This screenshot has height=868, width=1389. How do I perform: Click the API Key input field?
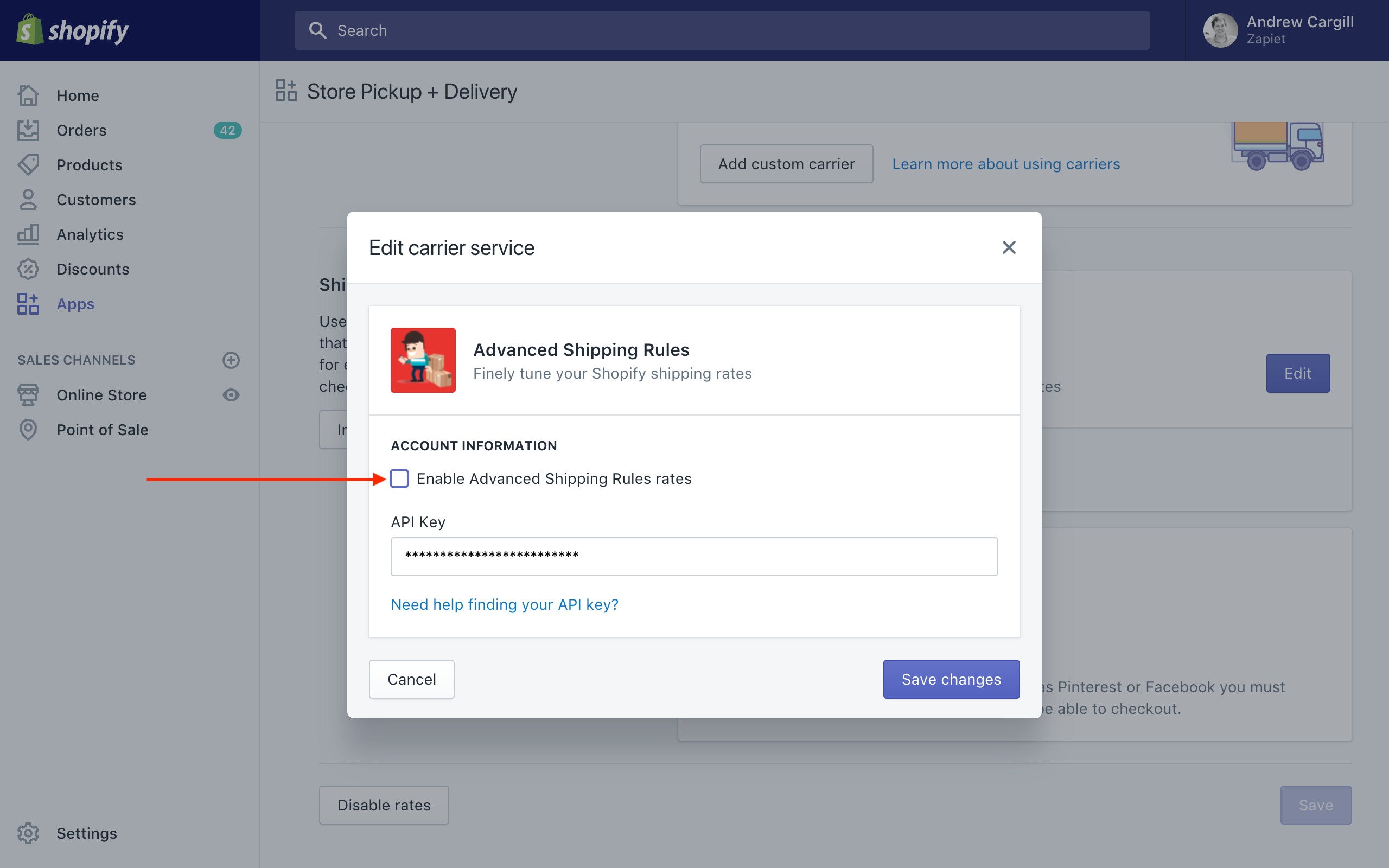(x=694, y=556)
